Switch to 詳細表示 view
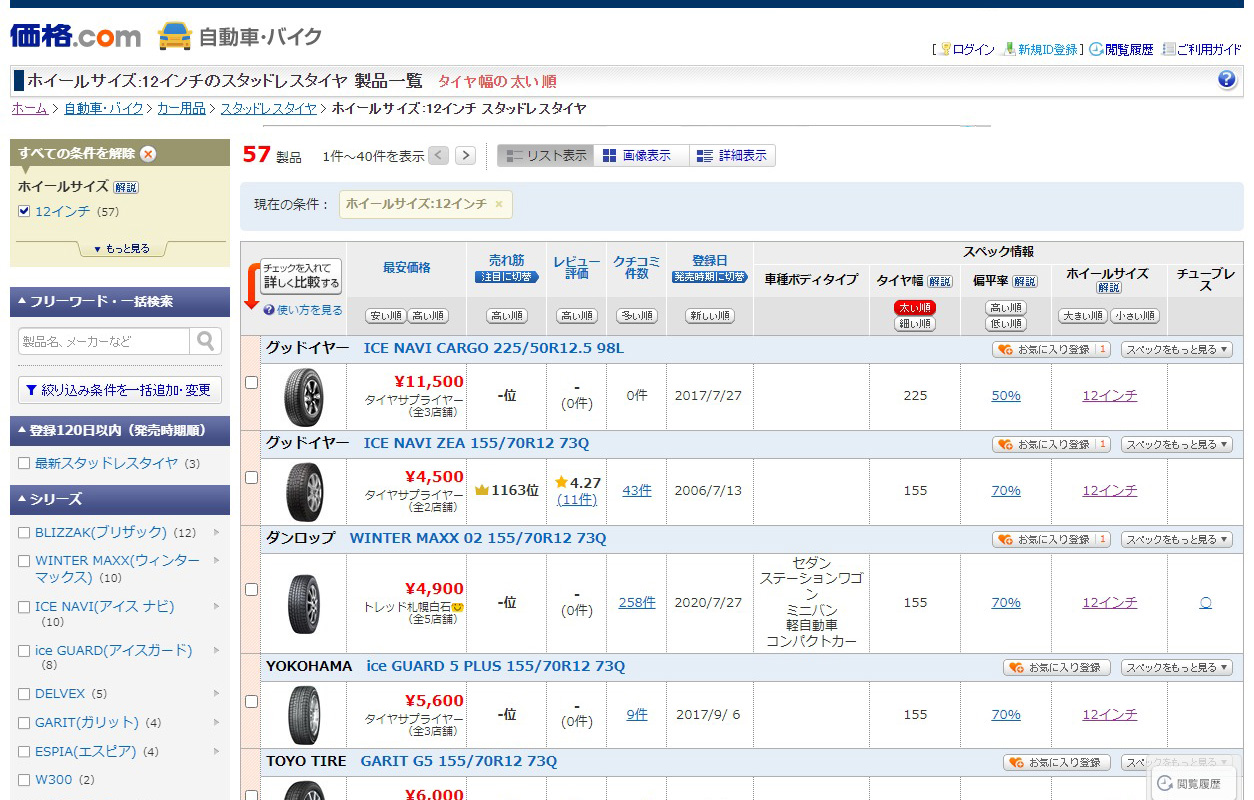Image resolution: width=1254 pixels, height=800 pixels. tap(732, 156)
